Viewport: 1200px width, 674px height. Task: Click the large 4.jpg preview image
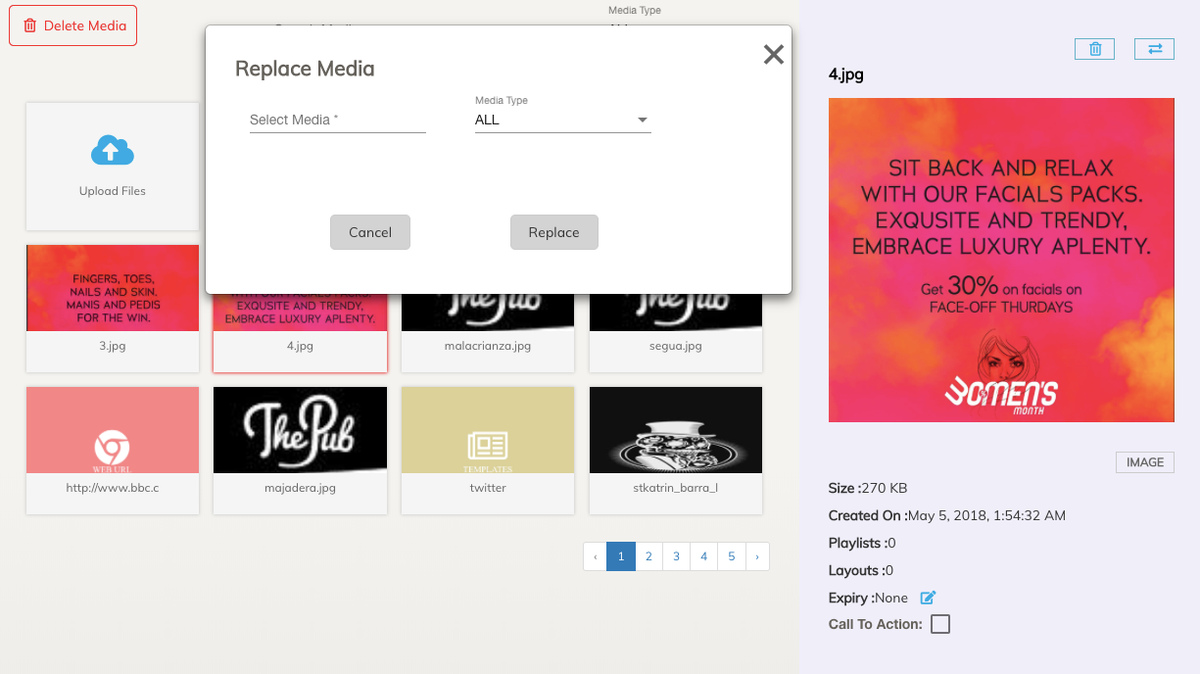click(x=1001, y=260)
